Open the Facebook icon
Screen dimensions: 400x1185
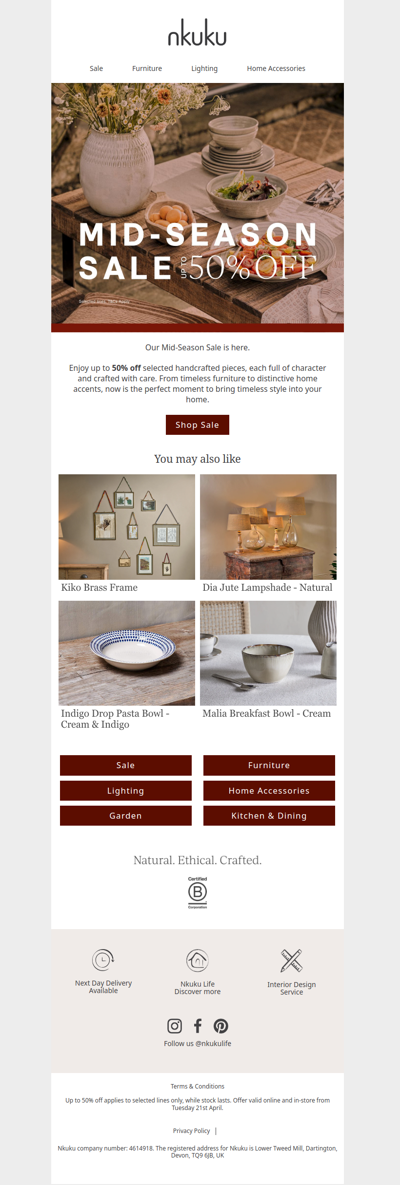click(197, 1026)
